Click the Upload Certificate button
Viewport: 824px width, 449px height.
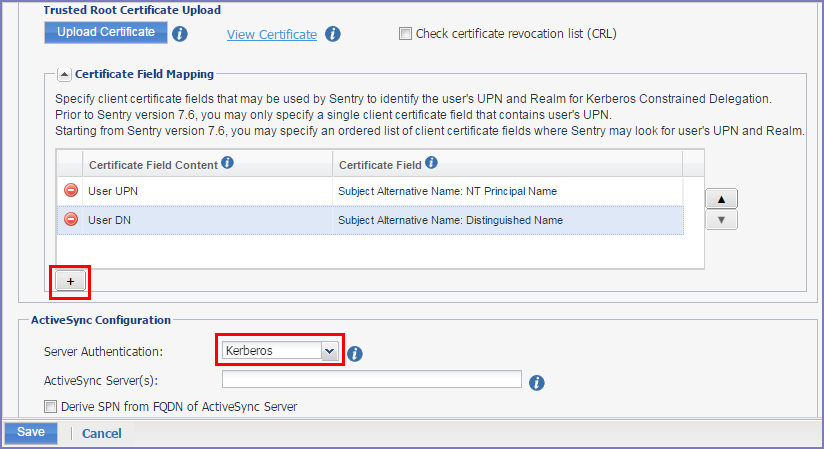click(x=104, y=32)
